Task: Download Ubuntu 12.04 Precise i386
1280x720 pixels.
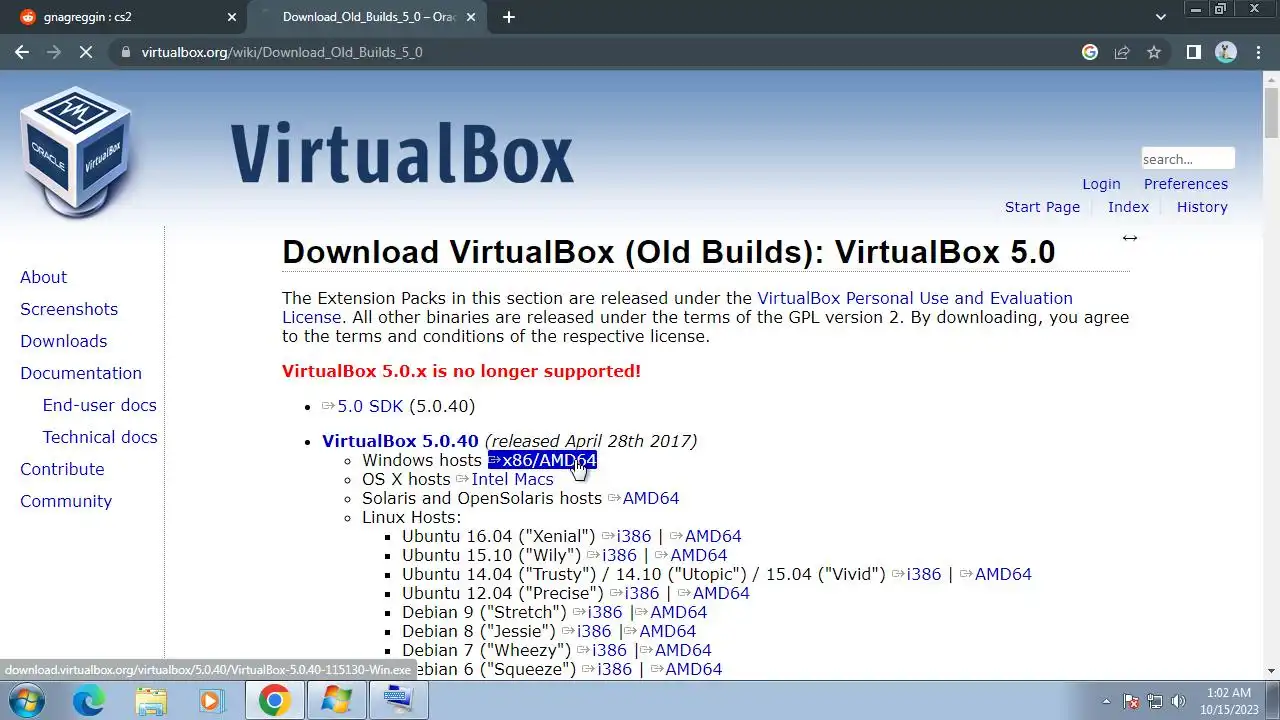Action: (635, 593)
